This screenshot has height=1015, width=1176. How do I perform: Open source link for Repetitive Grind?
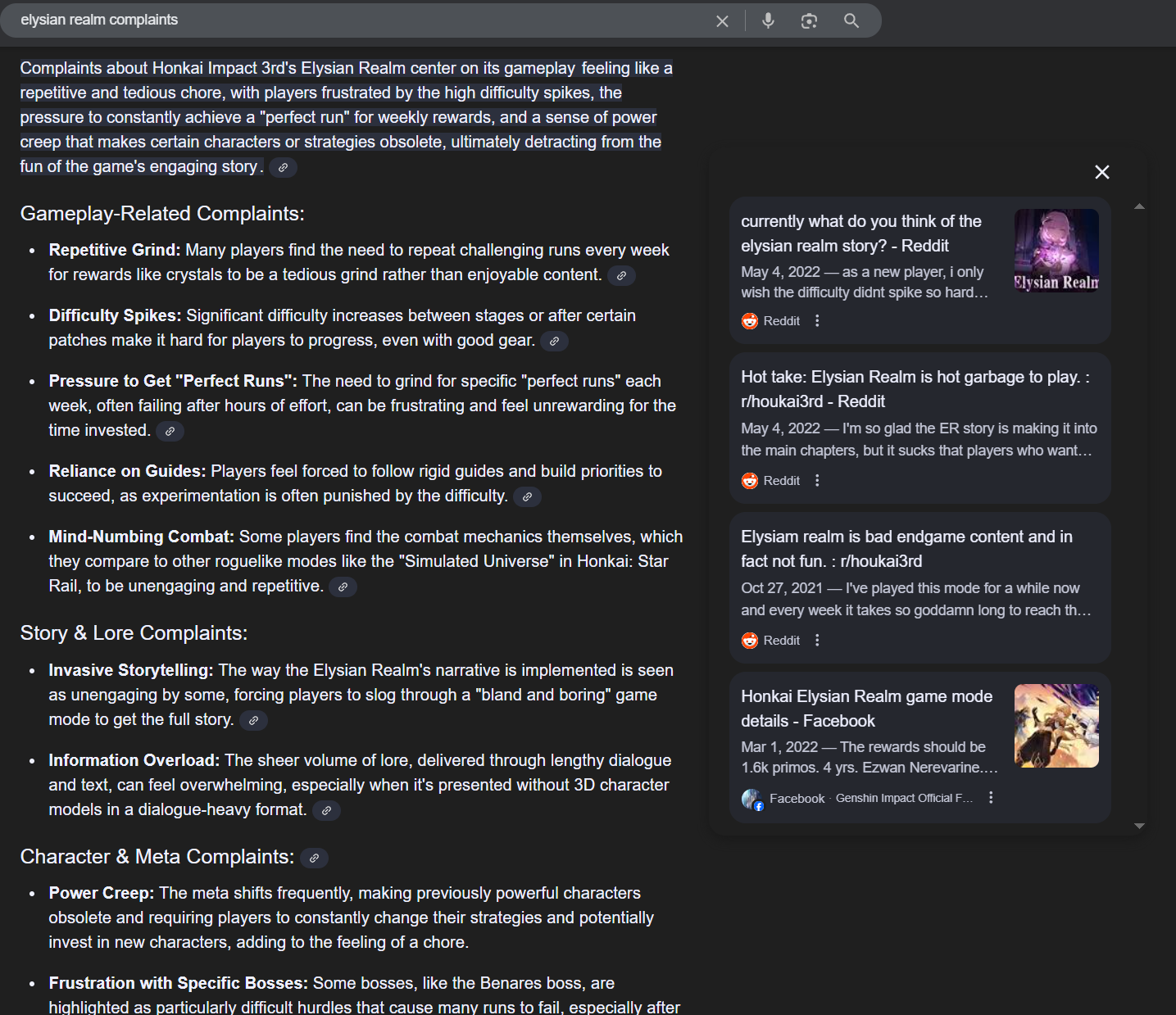[x=621, y=275]
